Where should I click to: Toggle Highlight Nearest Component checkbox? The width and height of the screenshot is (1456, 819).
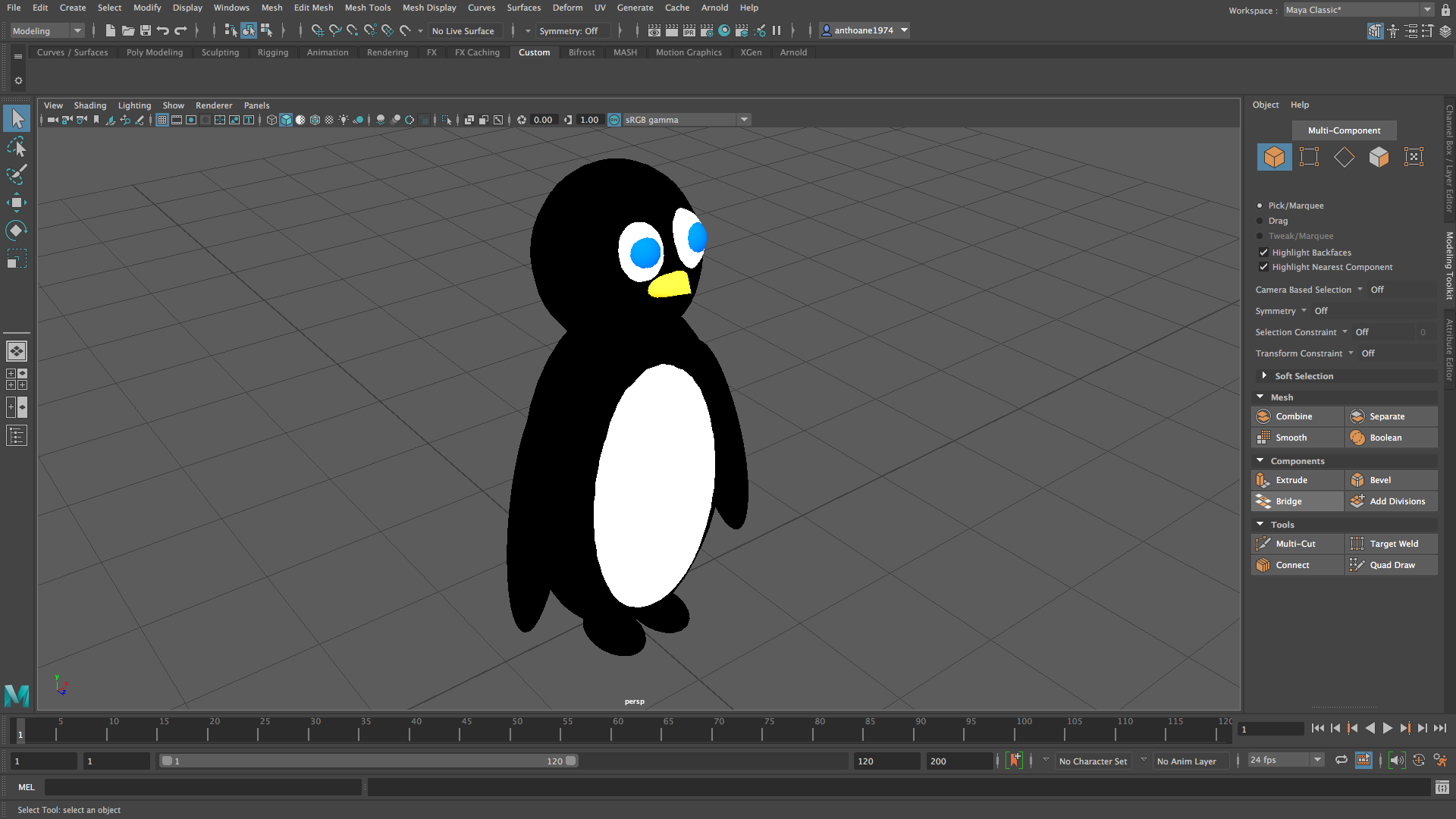[x=1263, y=267]
